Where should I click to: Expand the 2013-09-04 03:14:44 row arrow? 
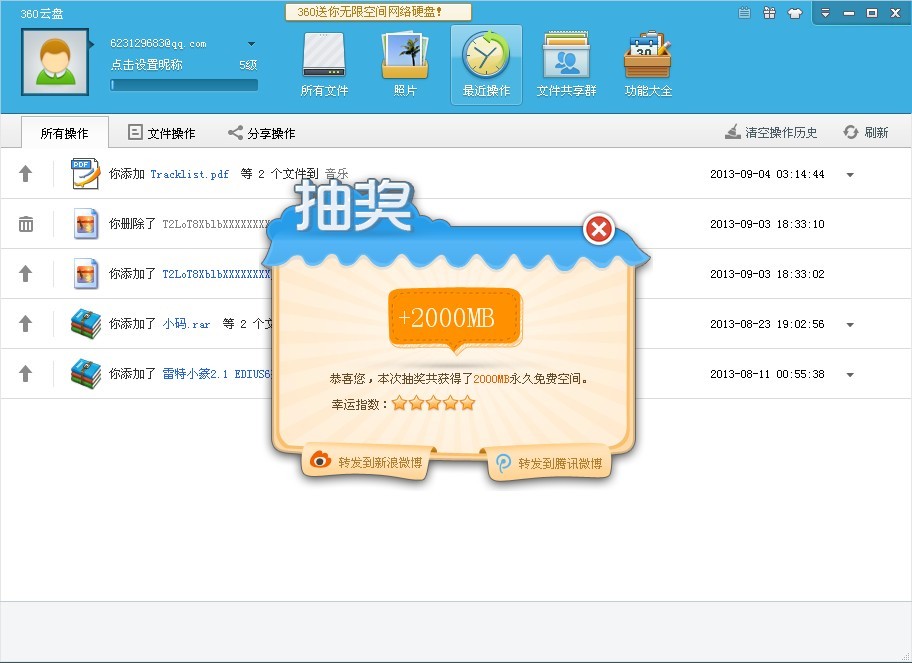click(x=850, y=174)
